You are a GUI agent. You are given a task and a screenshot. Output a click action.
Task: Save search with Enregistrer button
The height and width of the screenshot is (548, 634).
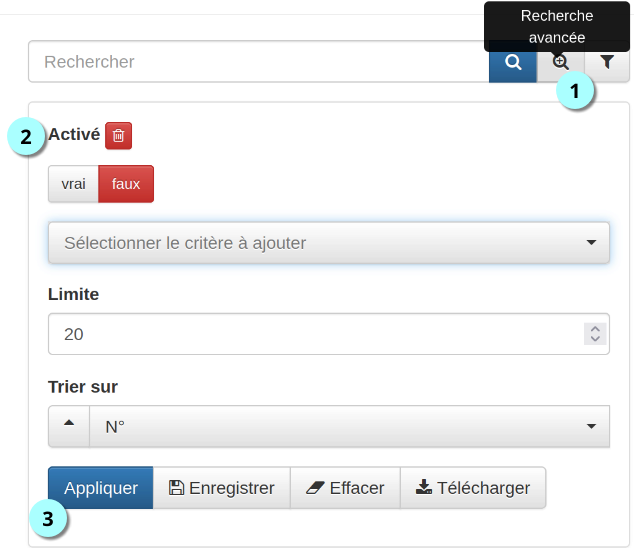pyautogui.click(x=221, y=488)
